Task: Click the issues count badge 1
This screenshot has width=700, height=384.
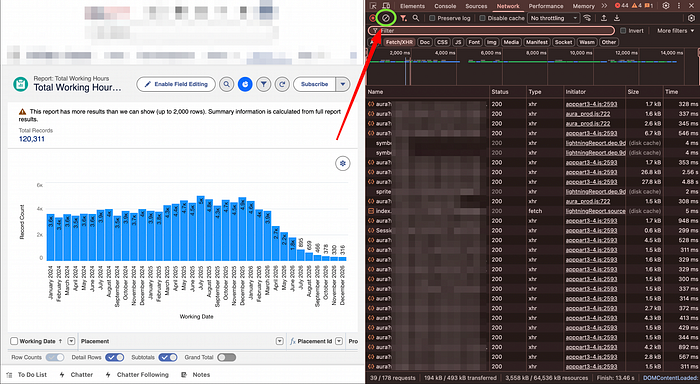Action: click(649, 6)
